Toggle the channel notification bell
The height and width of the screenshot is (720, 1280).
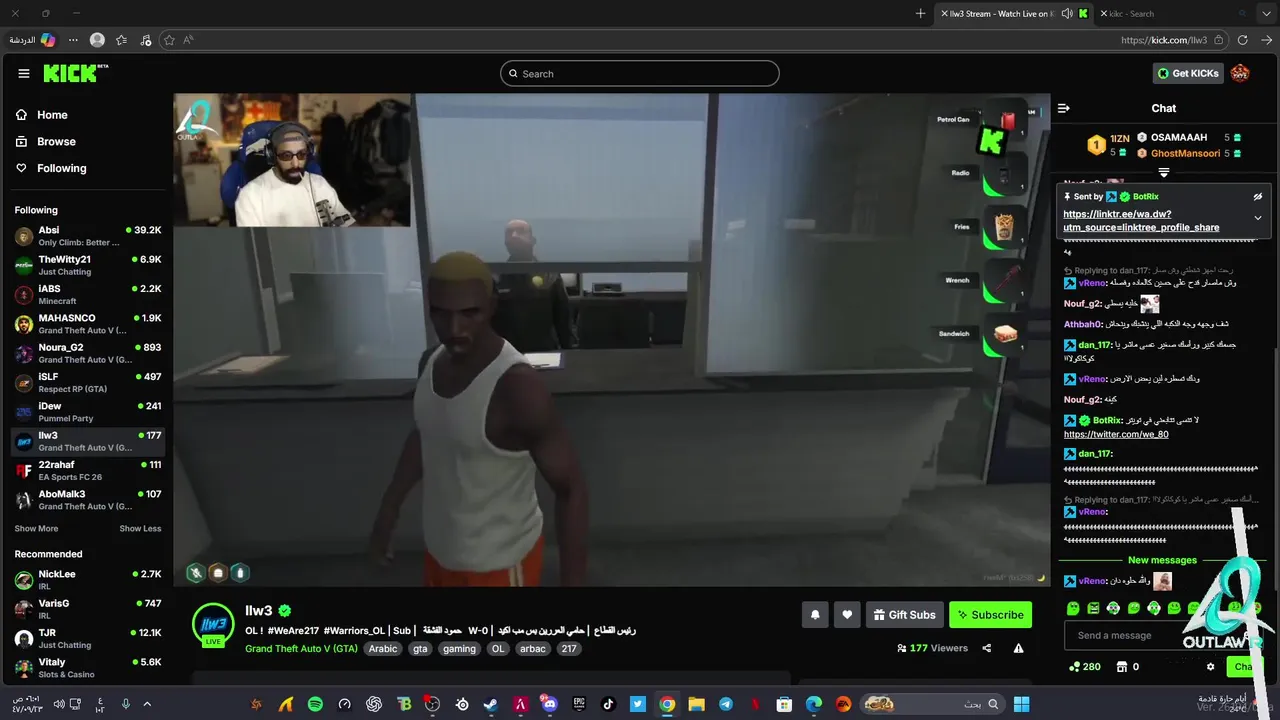(x=815, y=615)
